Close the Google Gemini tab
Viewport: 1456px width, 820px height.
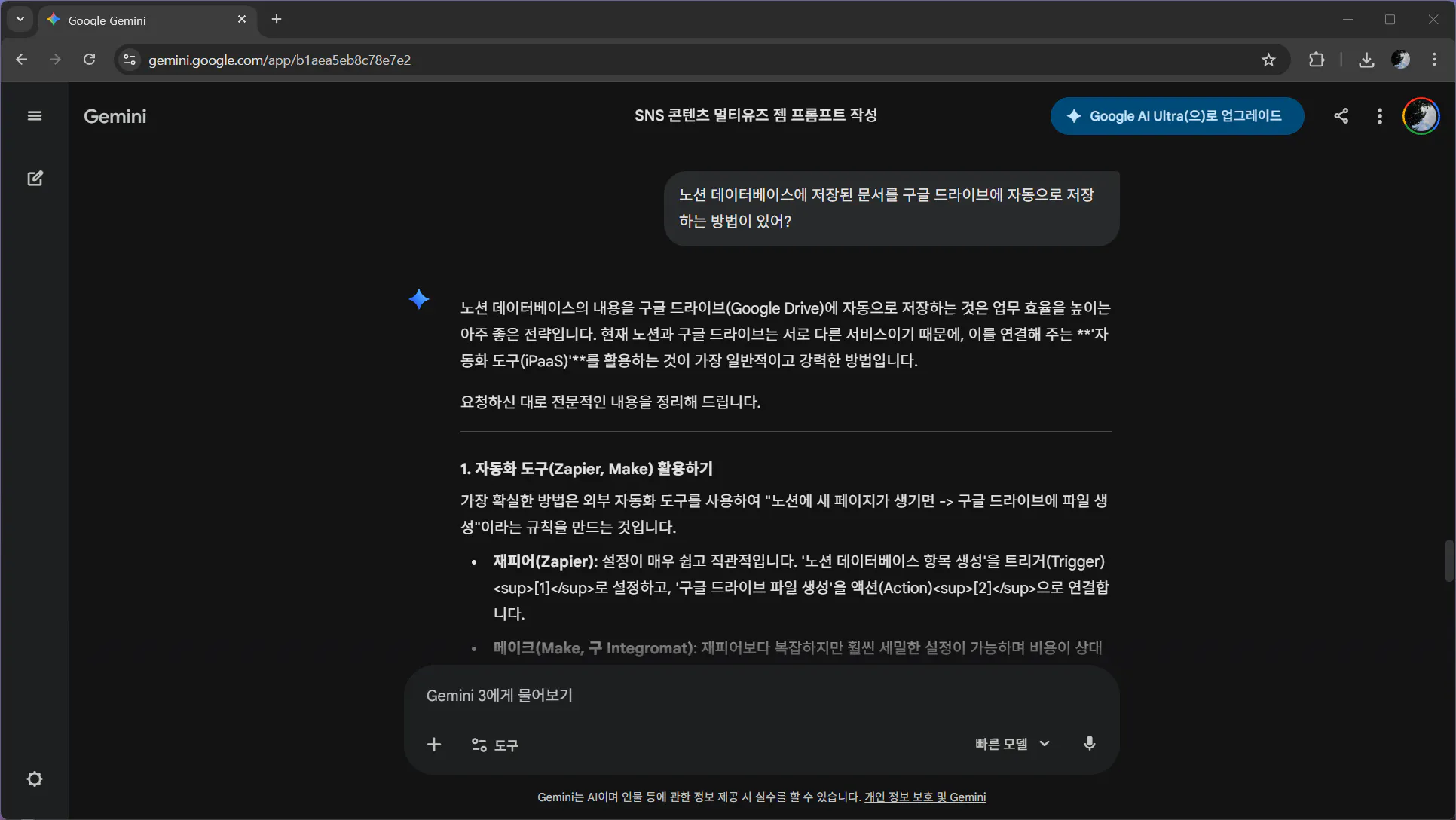[242, 20]
